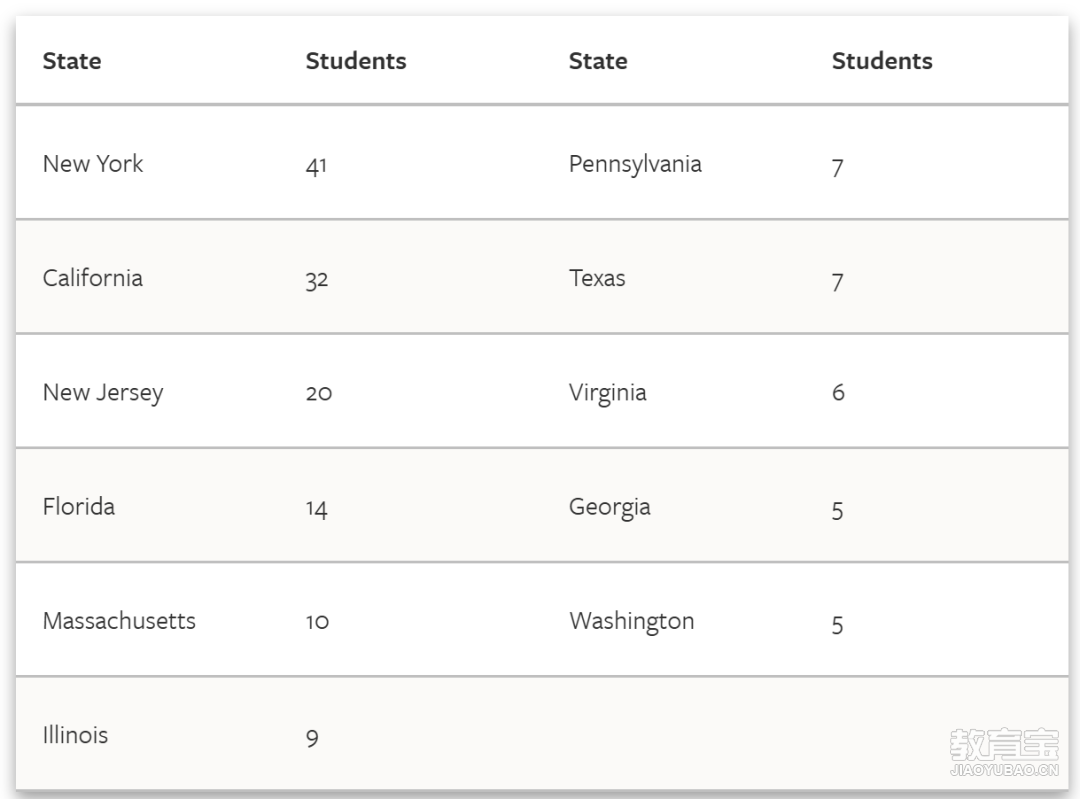Click the New Jersey entry
Image resolution: width=1080 pixels, height=799 pixels.
(x=103, y=392)
